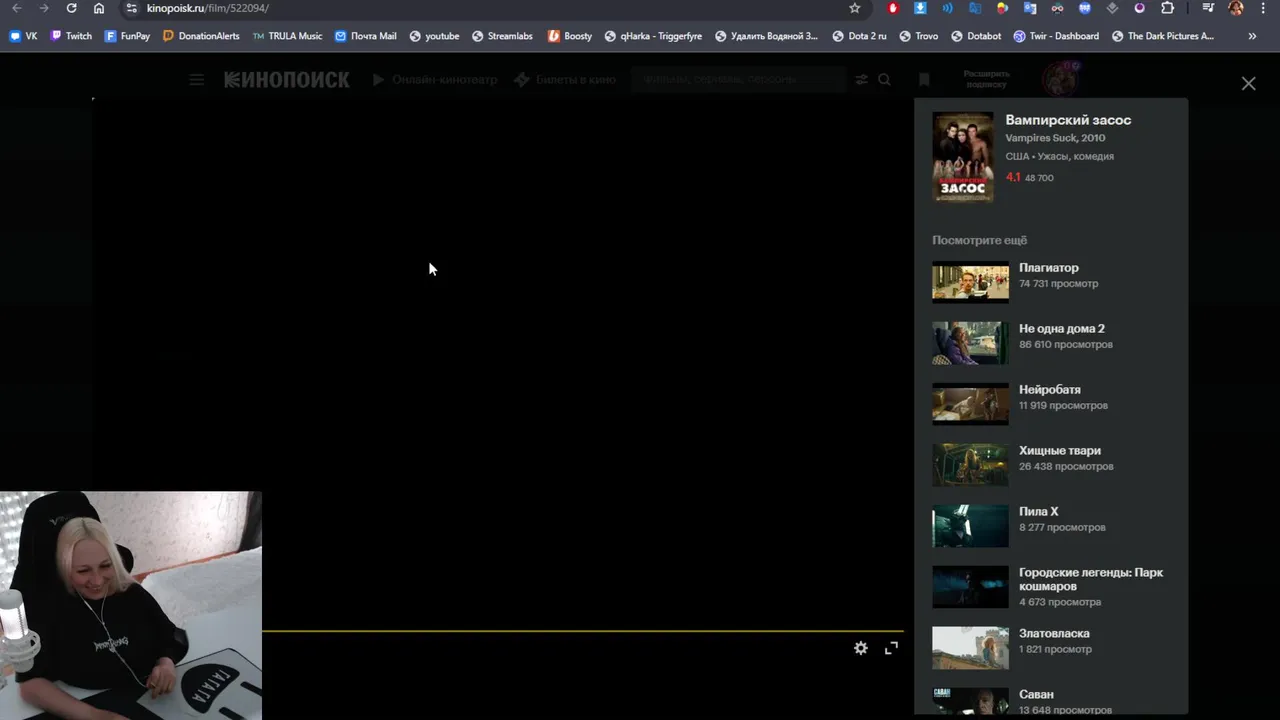
Task: Click the Вампирский засос poster
Action: [963, 157]
